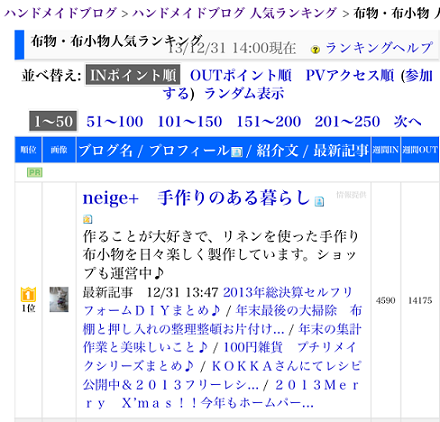This screenshot has width=440, height=422.
Task: Sort by OUTポイント順
Action: pyautogui.click(x=241, y=75)
